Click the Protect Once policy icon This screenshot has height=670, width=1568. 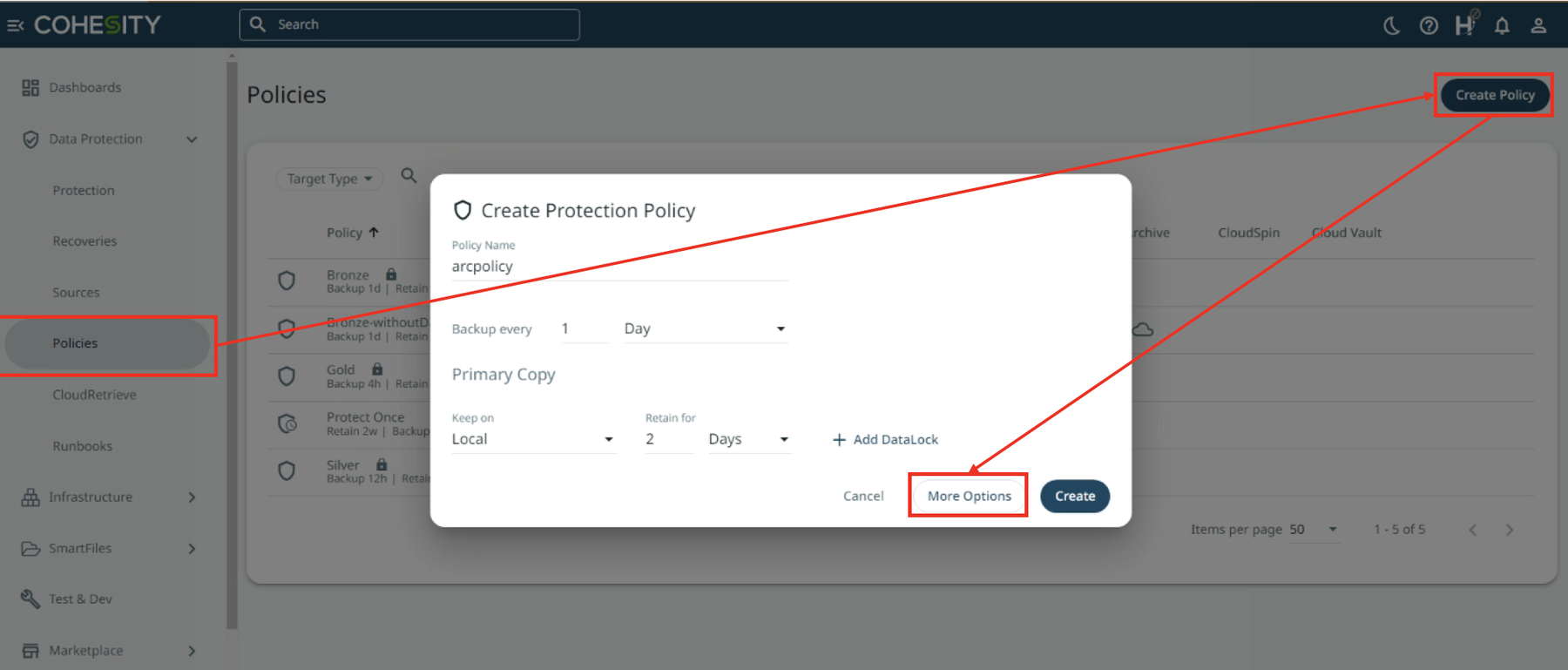pyautogui.click(x=287, y=424)
